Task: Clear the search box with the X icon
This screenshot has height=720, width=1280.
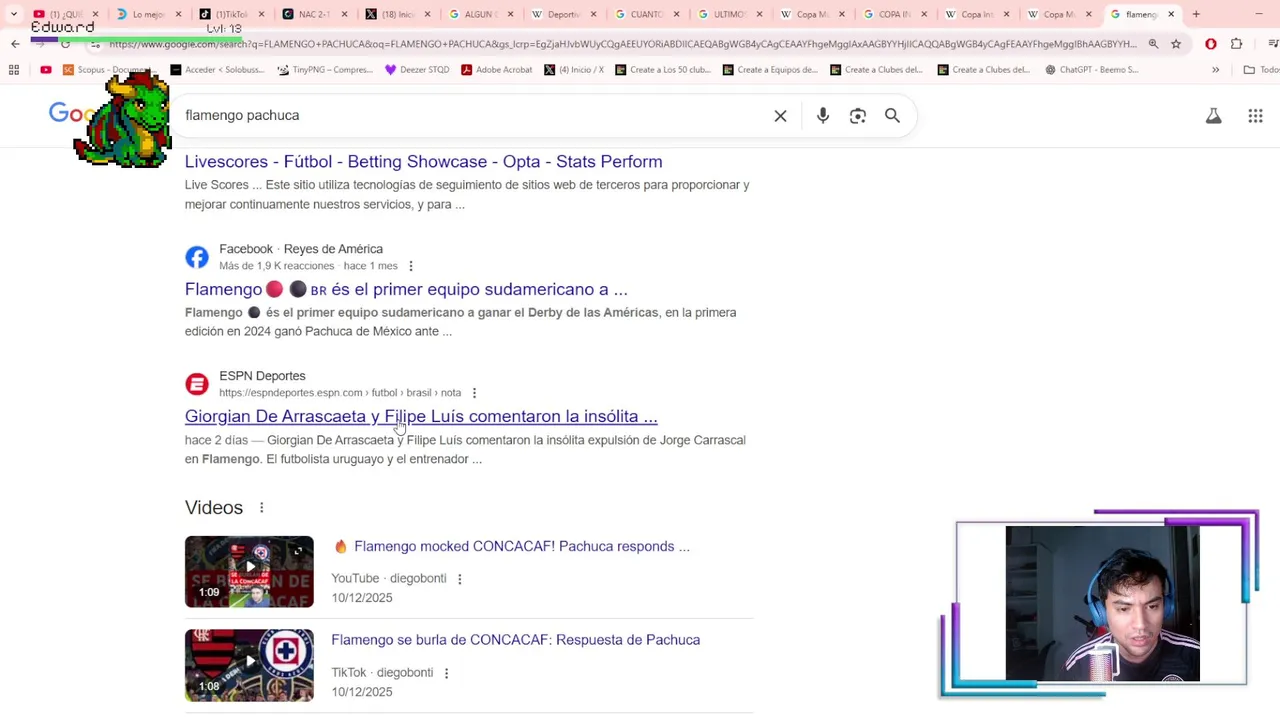Action: (x=780, y=116)
